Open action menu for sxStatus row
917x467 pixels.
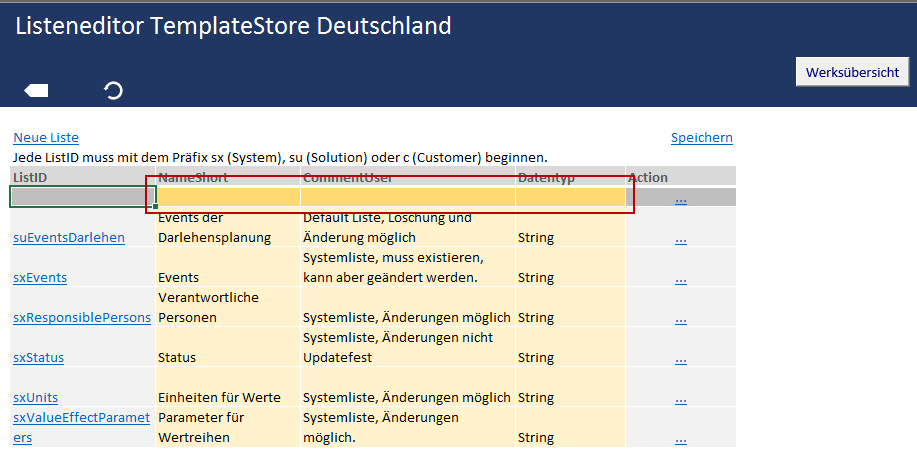(681, 358)
